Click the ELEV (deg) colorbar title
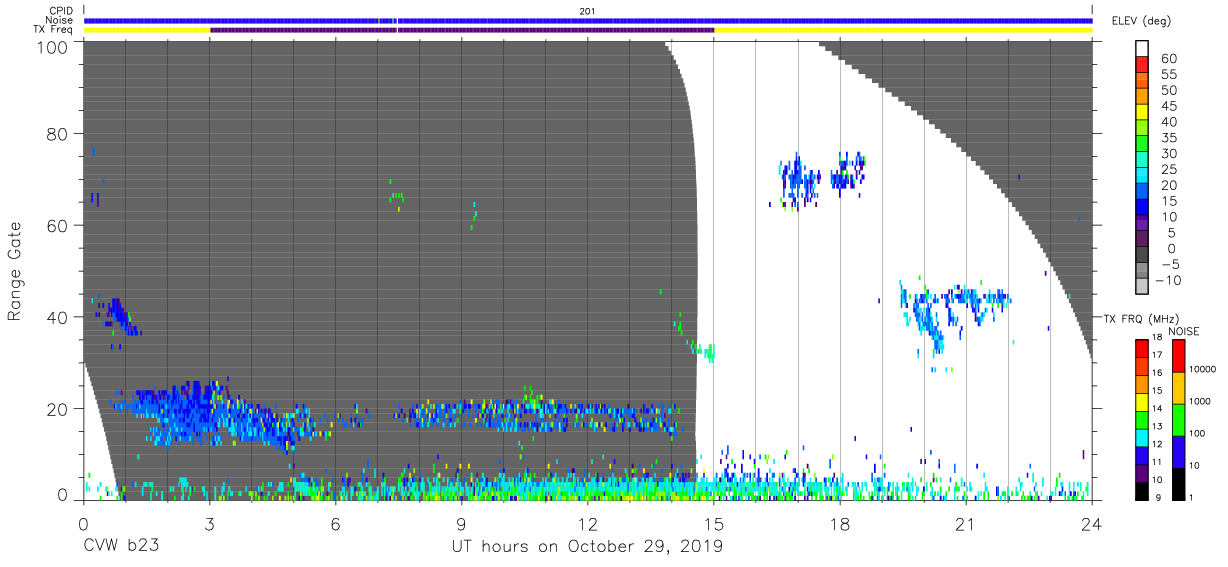 tap(1143, 21)
